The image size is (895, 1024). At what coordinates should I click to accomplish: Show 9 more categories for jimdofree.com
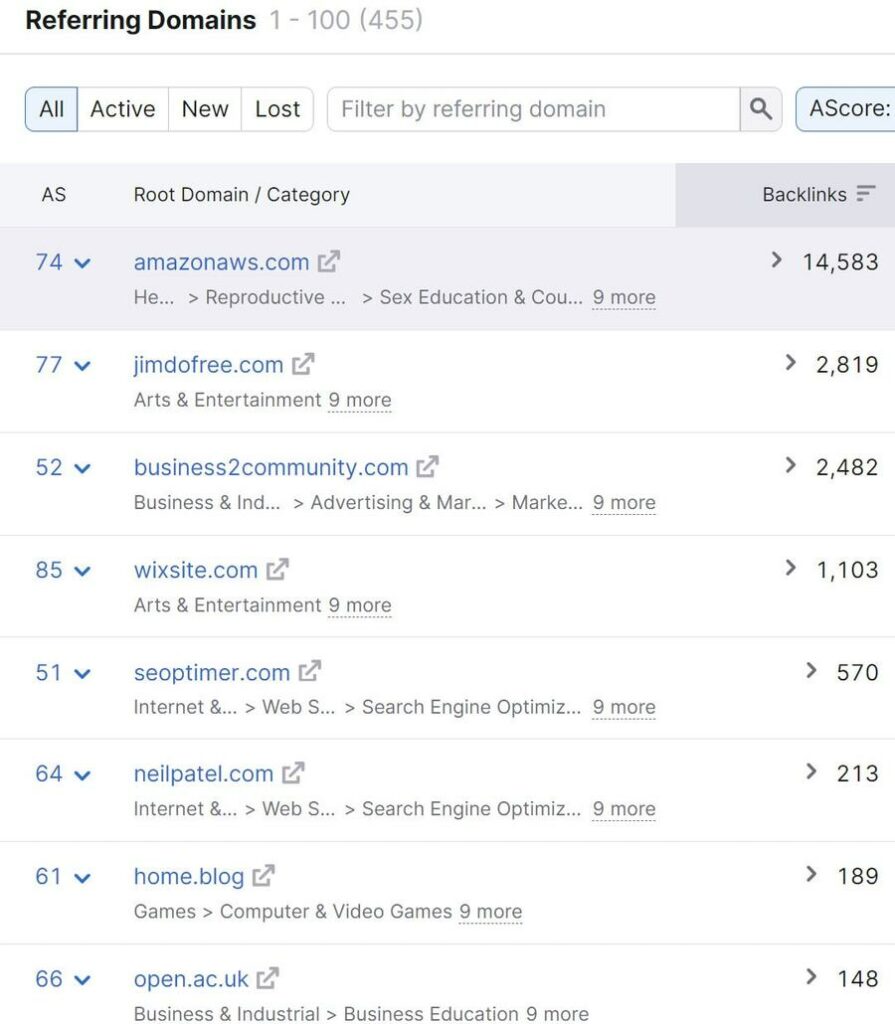(360, 400)
